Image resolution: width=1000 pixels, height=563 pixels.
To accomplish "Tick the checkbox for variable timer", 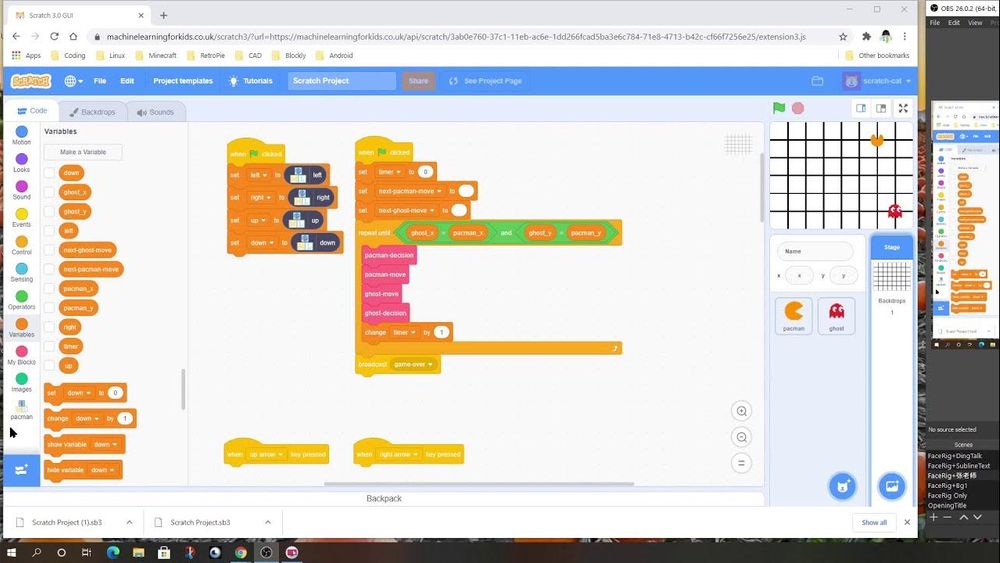I will pos(49,346).
